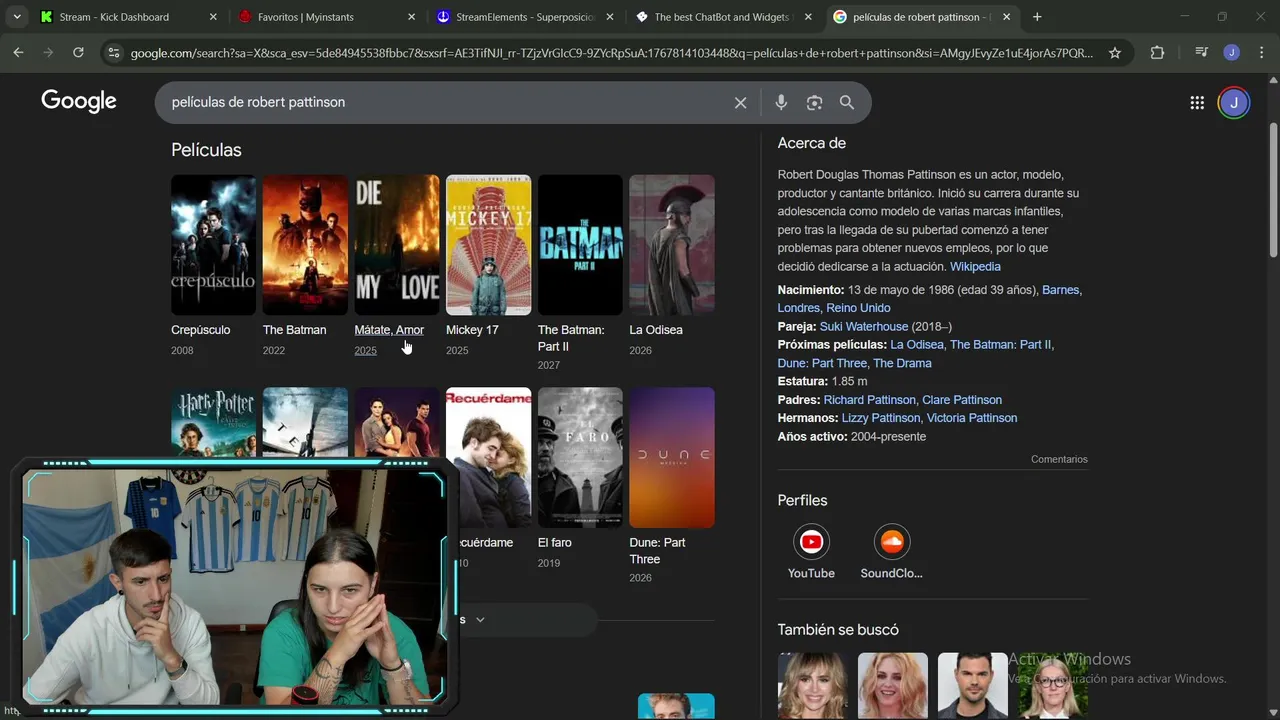Open Recuérdame movie poster
This screenshot has width=1280, height=720.
488,457
